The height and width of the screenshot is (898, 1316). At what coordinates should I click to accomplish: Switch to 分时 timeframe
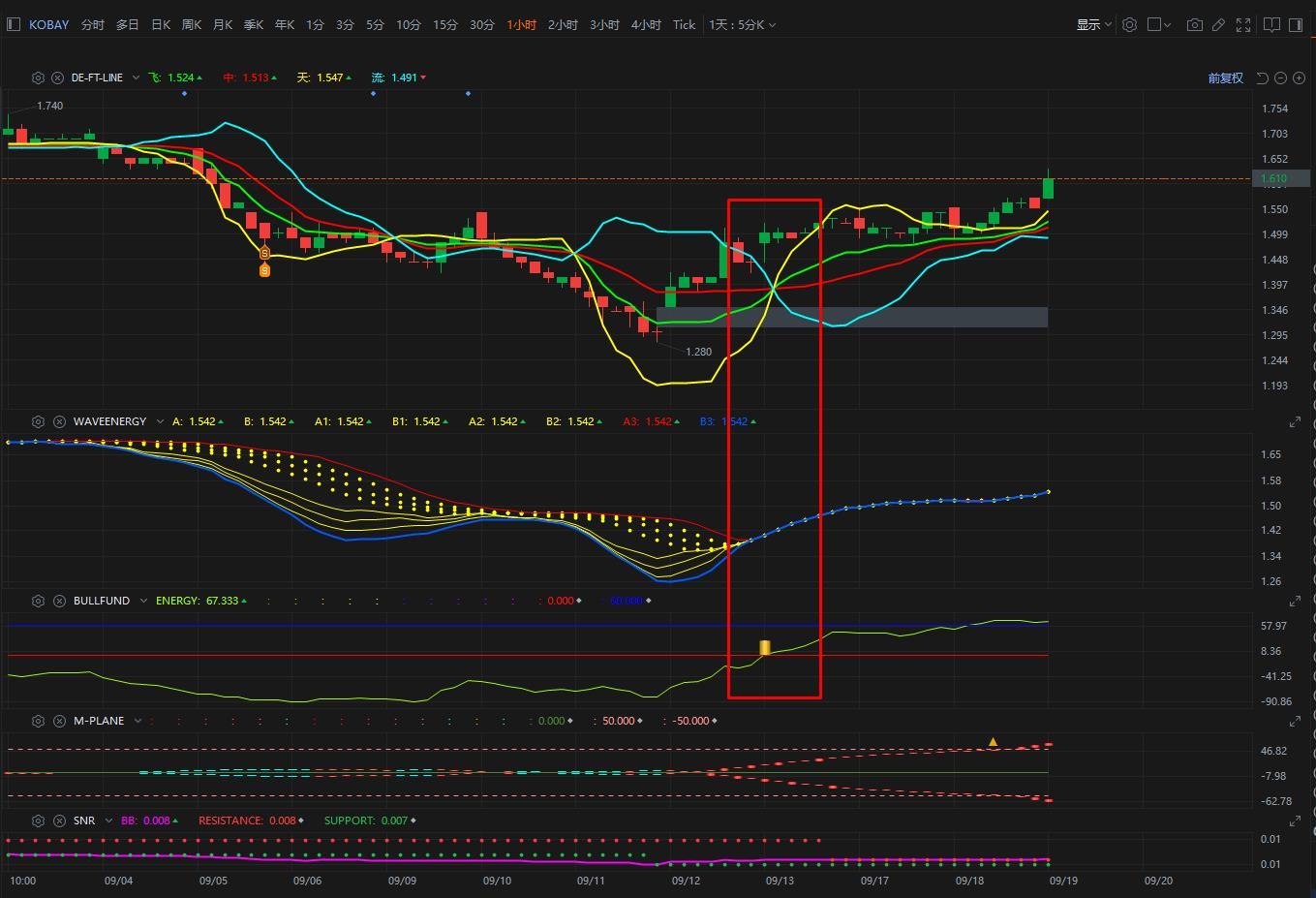93,24
